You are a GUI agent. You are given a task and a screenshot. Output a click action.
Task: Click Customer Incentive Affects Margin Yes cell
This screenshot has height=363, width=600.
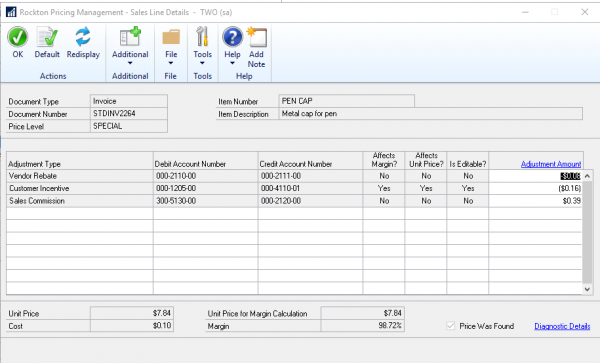pos(384,188)
